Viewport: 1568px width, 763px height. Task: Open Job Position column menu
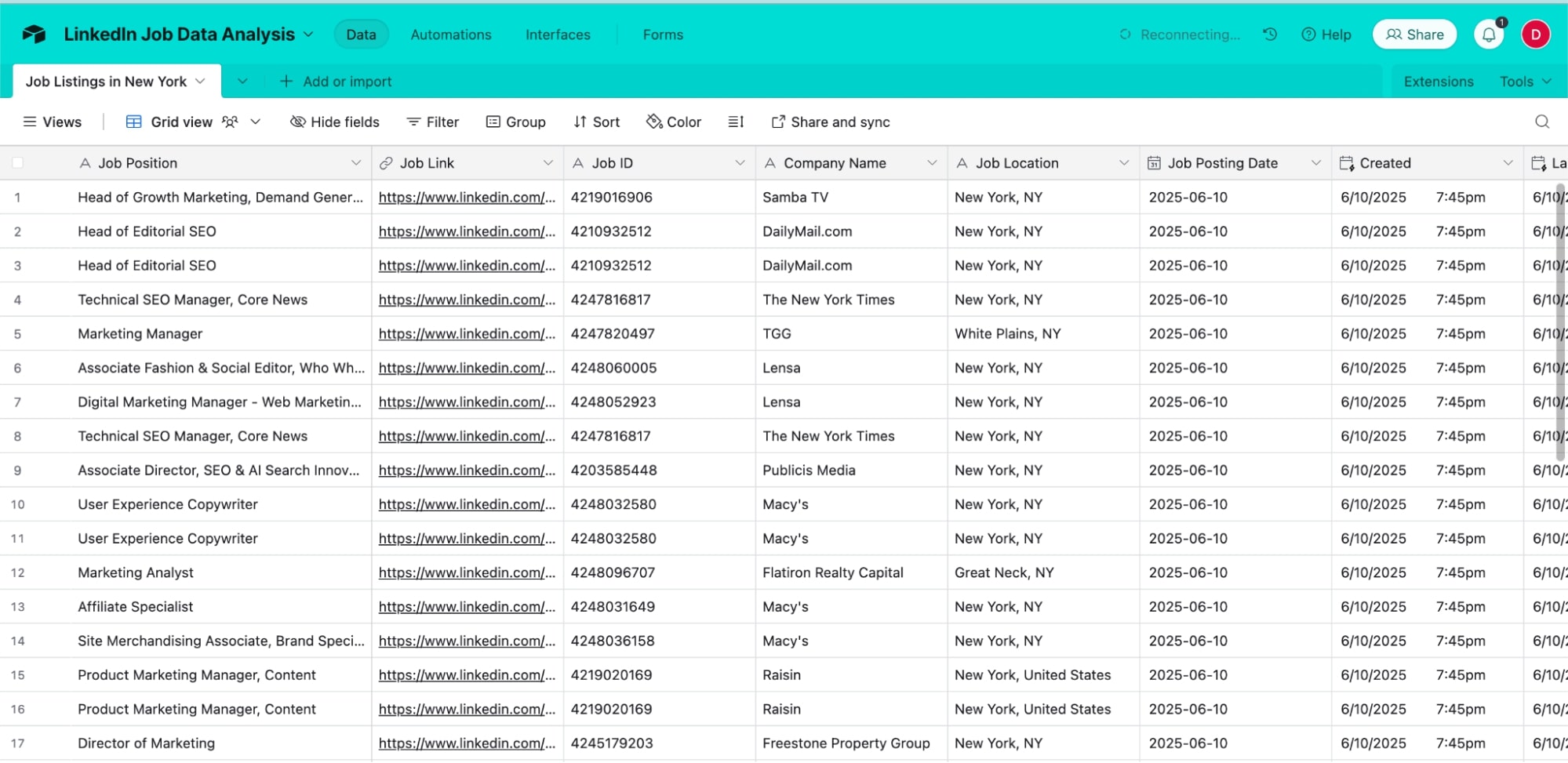pyautogui.click(x=356, y=163)
